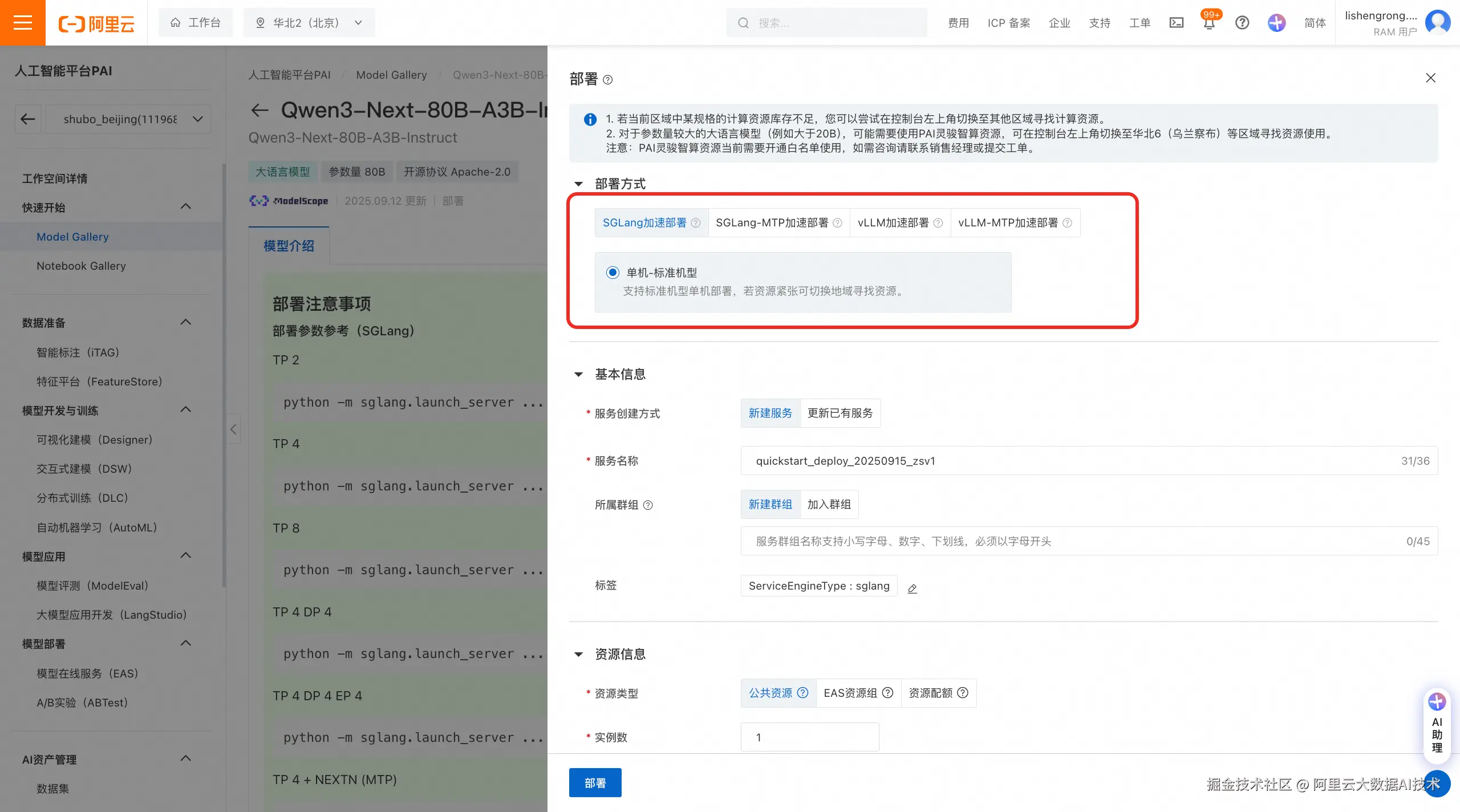Open ICP 备案 link
The height and width of the screenshot is (812, 1460).
(1009, 23)
